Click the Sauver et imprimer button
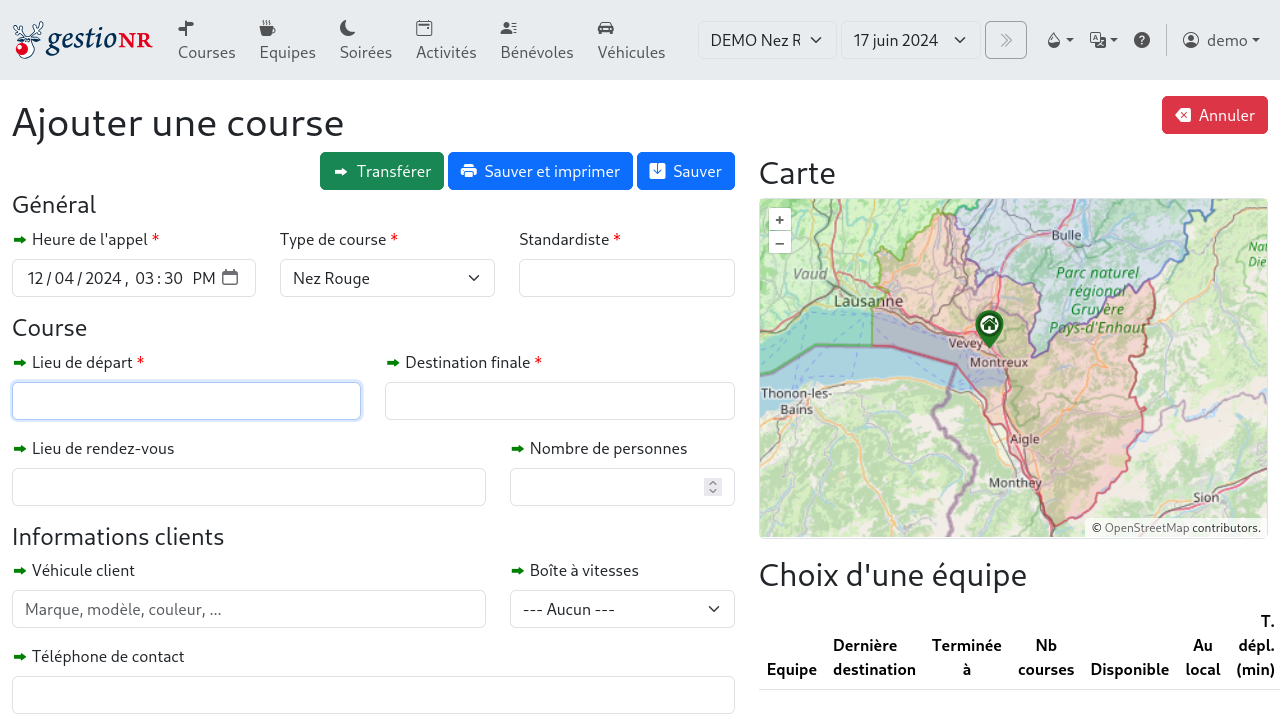The image size is (1280, 720). [x=540, y=171]
